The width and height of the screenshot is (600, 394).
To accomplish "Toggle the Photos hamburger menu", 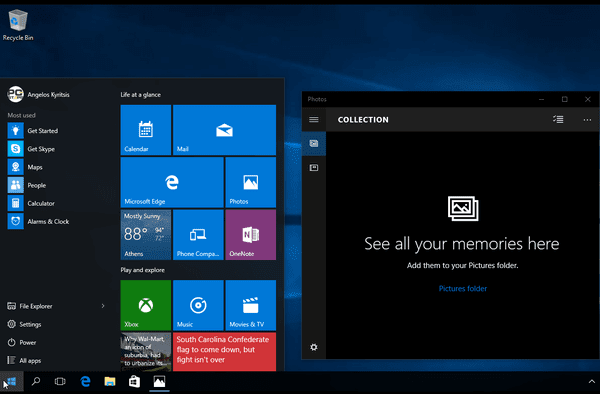I will tap(314, 120).
